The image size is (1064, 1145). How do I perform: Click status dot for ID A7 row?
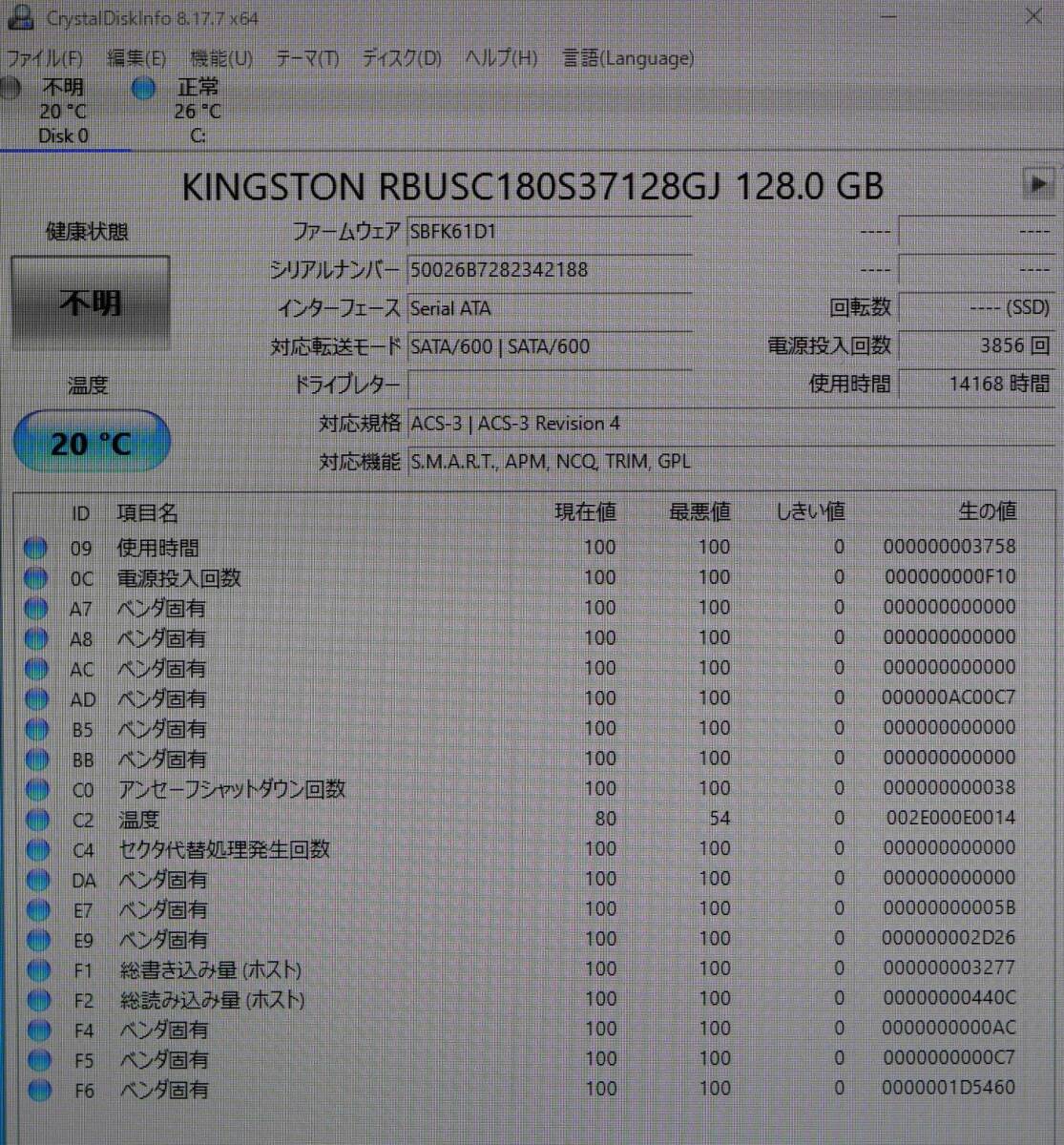coord(35,608)
